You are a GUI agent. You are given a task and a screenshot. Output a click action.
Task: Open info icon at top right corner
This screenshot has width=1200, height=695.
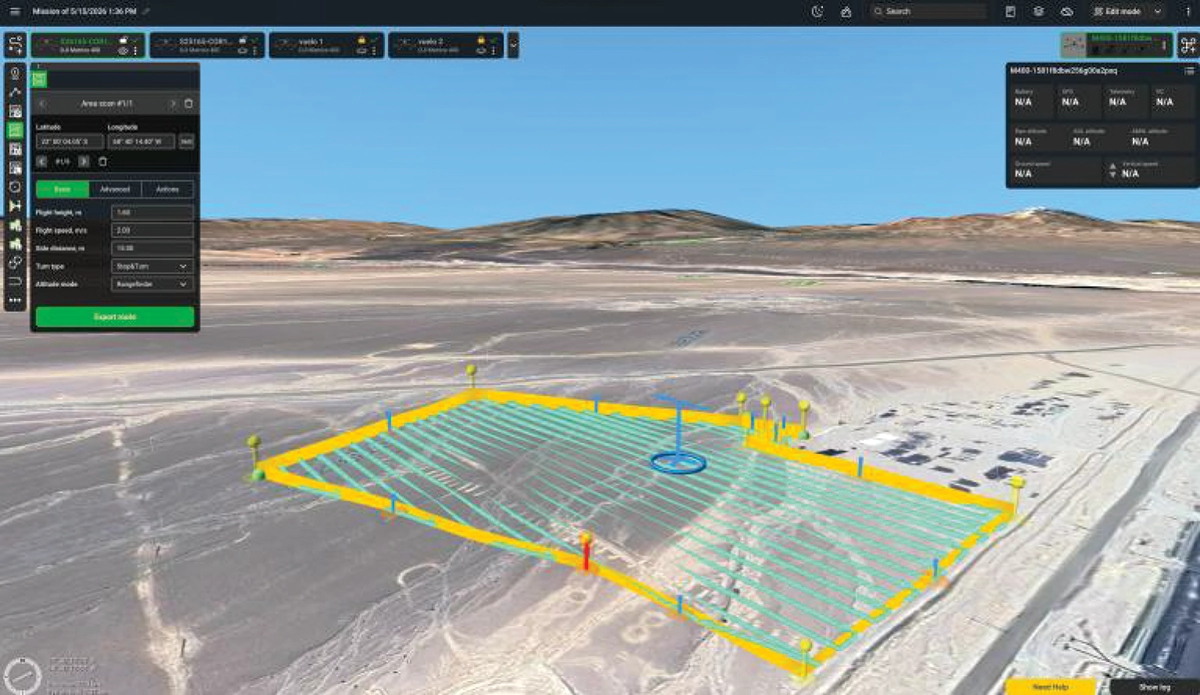point(1188,11)
